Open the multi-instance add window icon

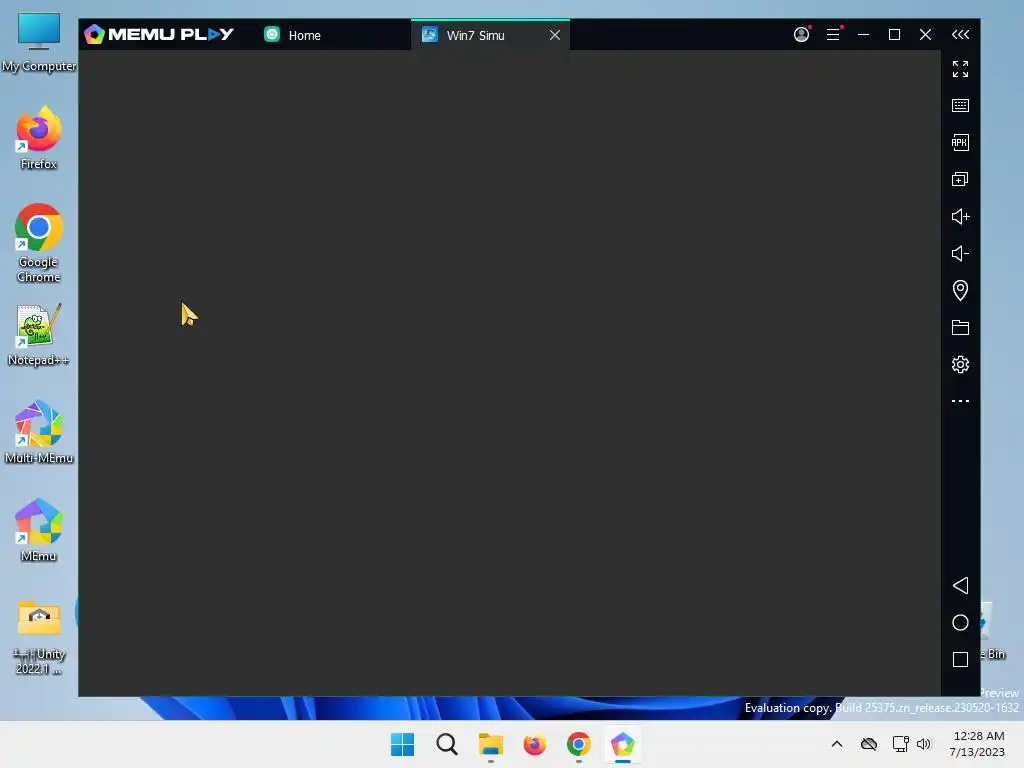click(960, 179)
